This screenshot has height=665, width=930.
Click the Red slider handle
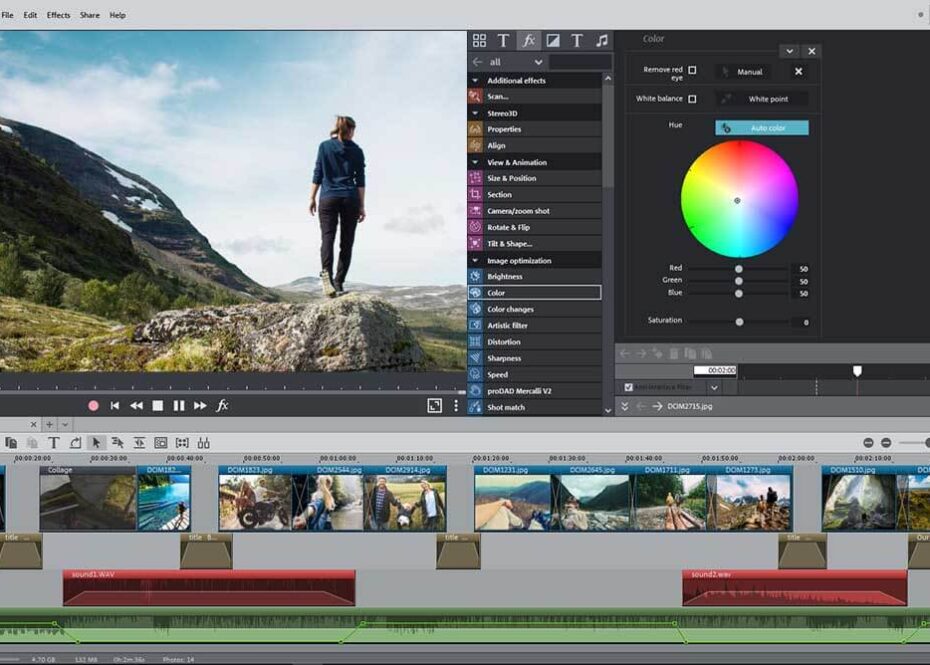click(738, 269)
